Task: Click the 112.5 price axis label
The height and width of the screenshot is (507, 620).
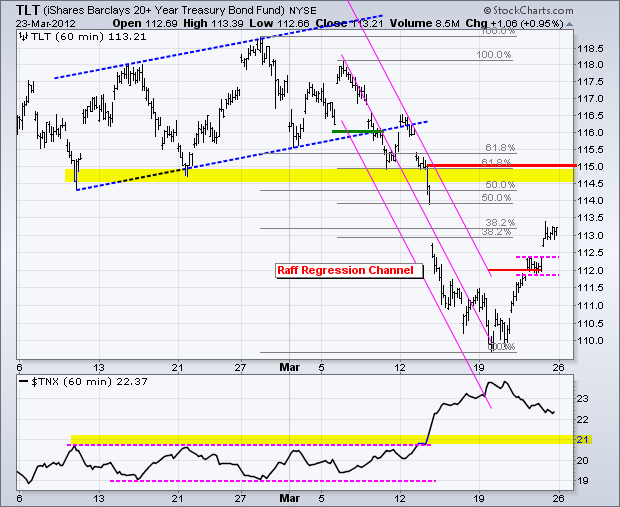Action: [590, 253]
